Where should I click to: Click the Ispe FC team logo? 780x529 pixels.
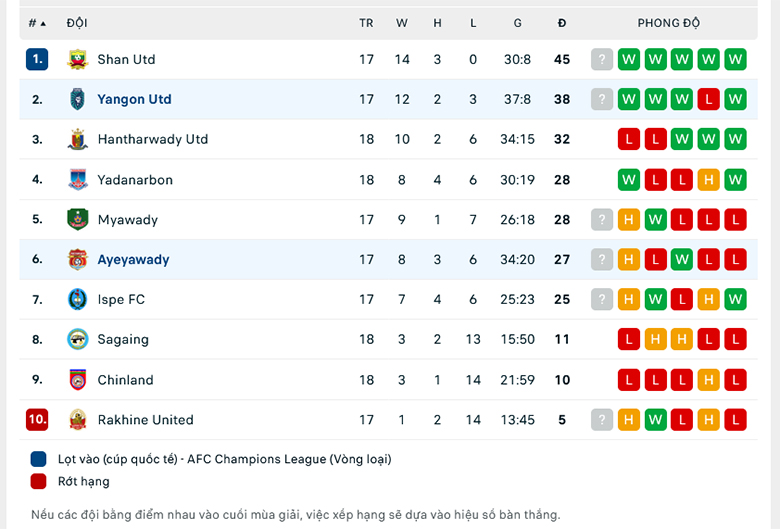78,300
